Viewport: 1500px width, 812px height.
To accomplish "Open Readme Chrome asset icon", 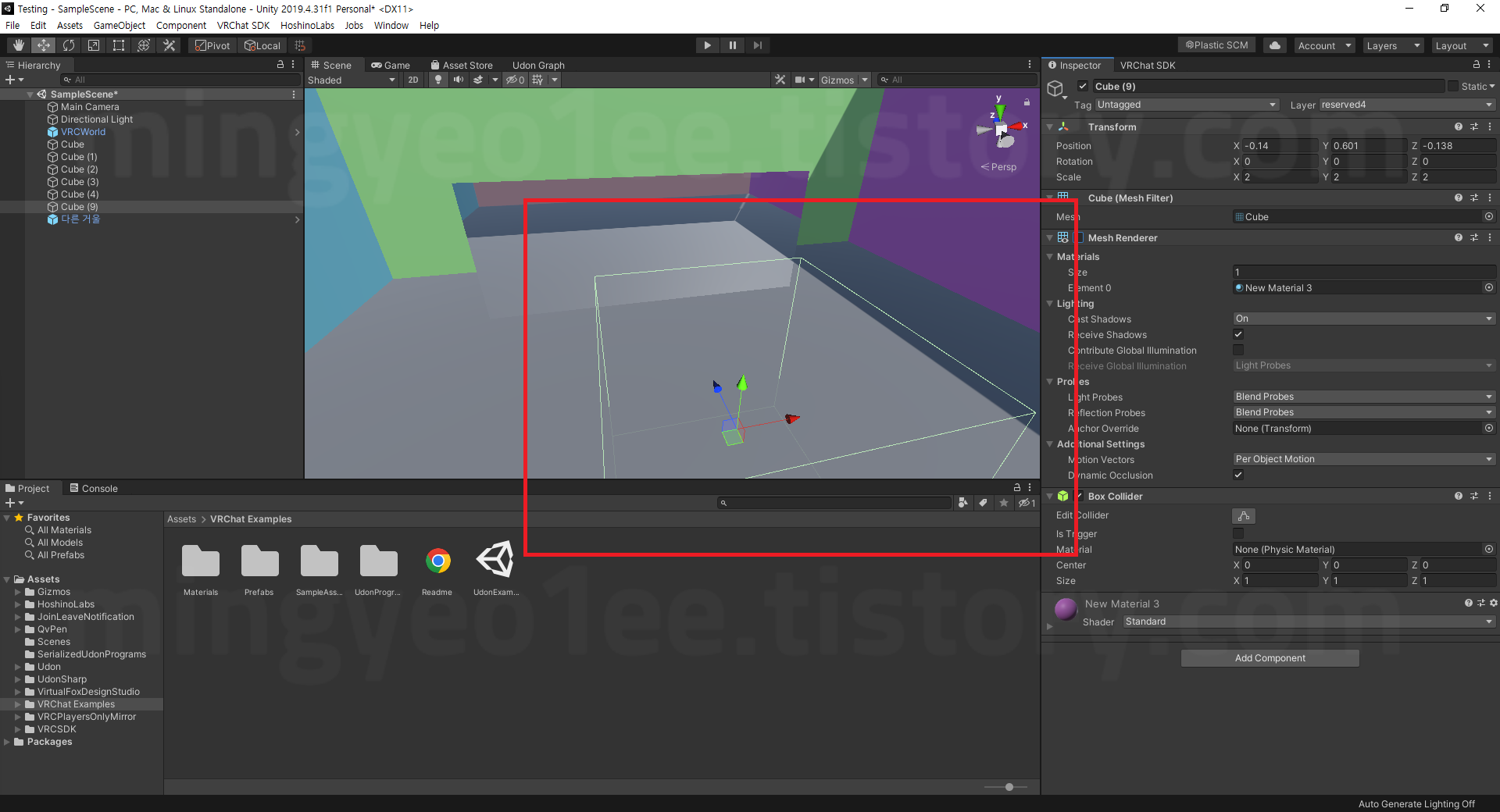I will pyautogui.click(x=437, y=561).
